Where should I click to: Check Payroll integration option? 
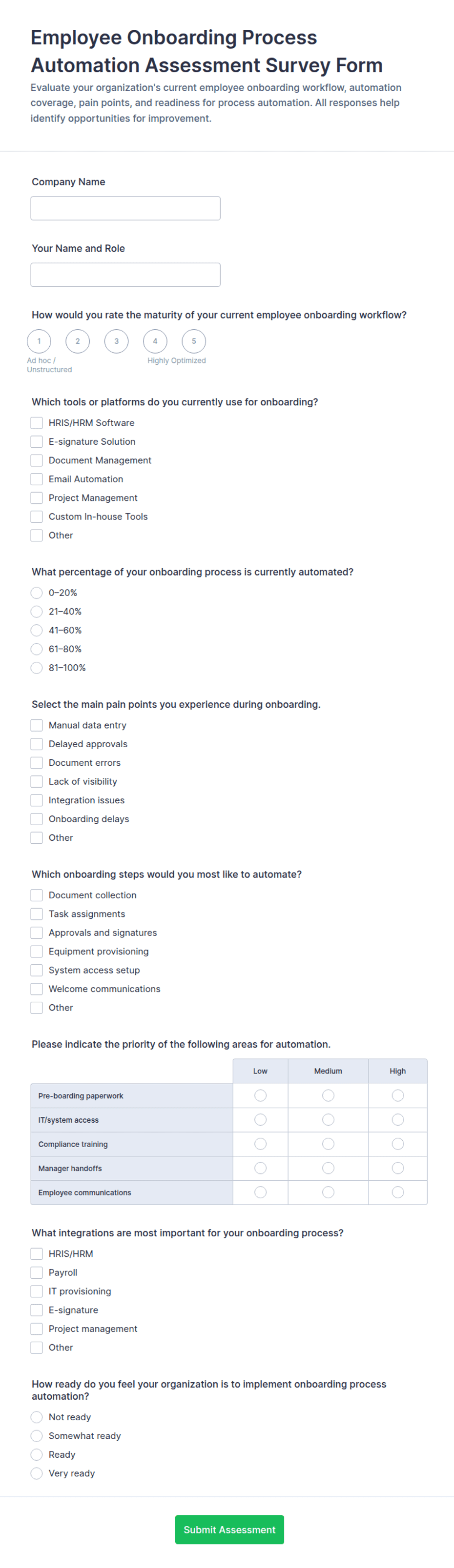coord(37,1272)
